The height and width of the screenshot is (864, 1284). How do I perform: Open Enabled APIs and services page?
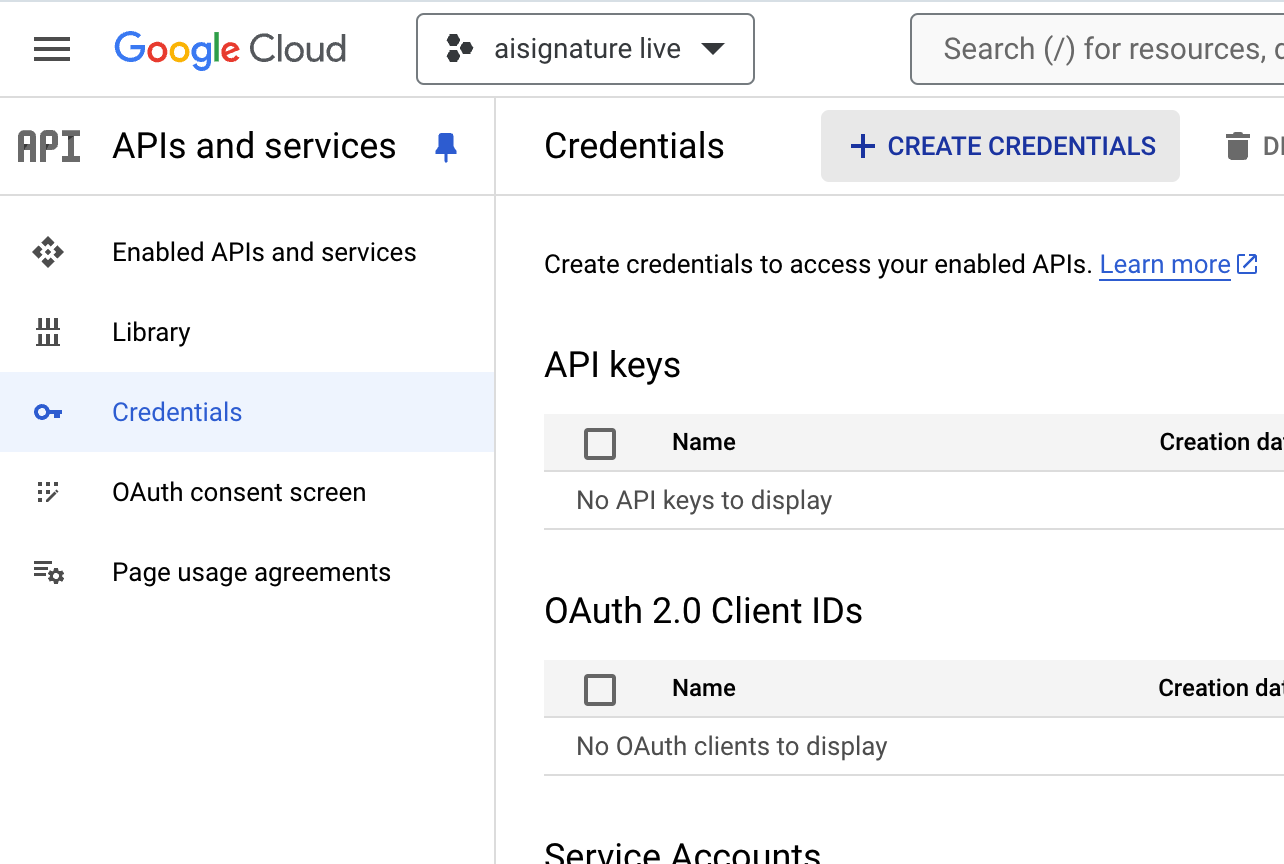click(264, 252)
